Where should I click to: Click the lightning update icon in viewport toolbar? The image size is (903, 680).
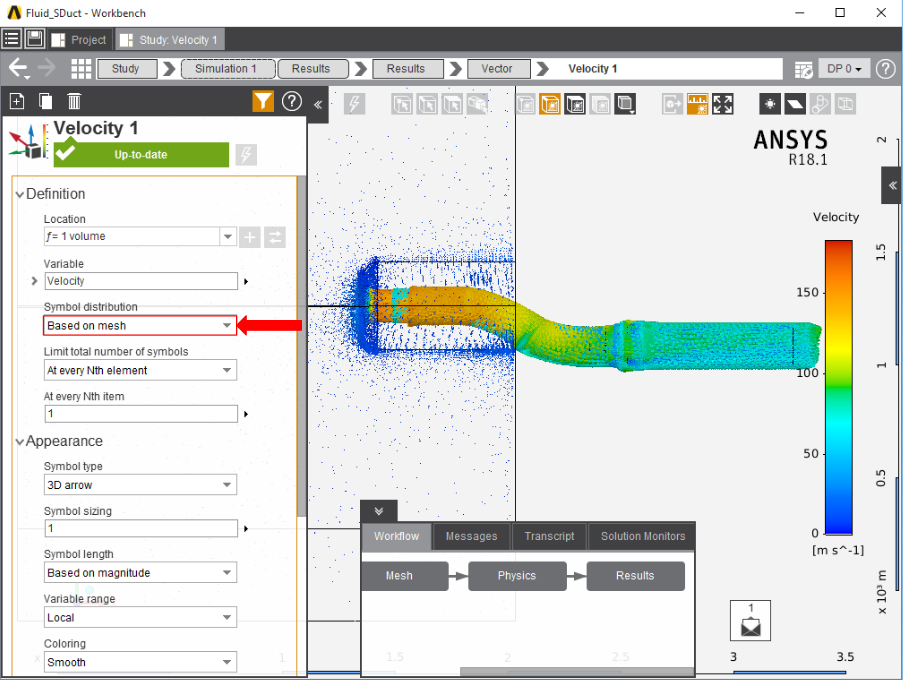[x=354, y=104]
